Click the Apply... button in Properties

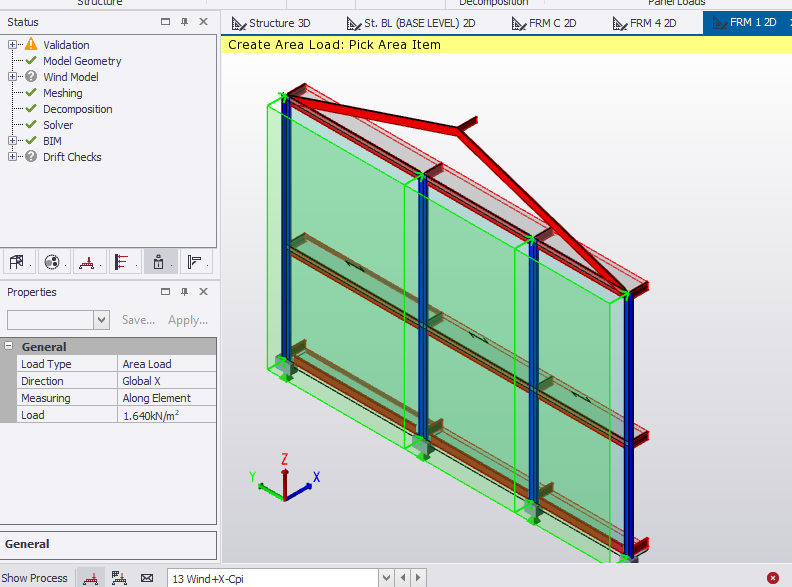pos(188,320)
